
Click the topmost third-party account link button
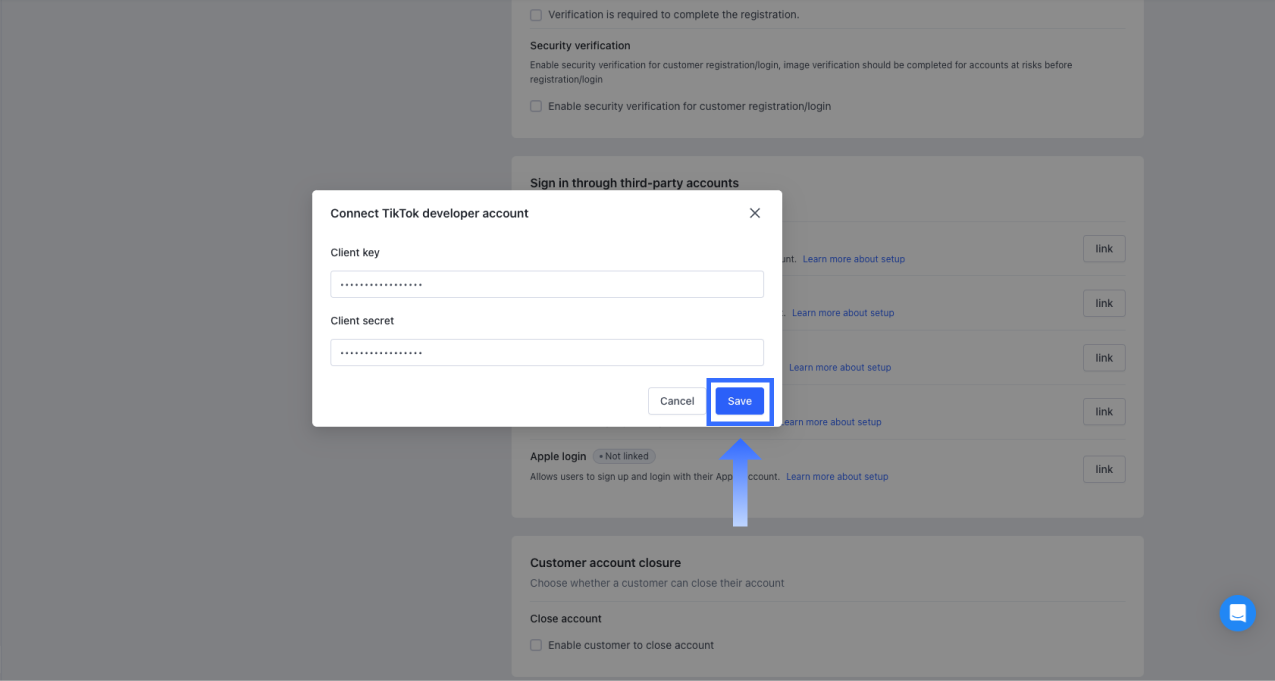(x=1103, y=249)
